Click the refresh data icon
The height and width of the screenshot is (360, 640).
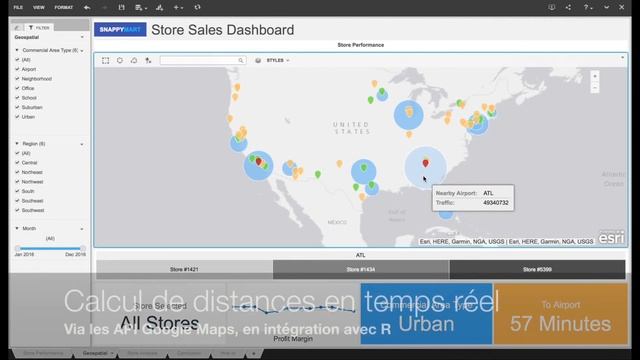tap(198, 7)
